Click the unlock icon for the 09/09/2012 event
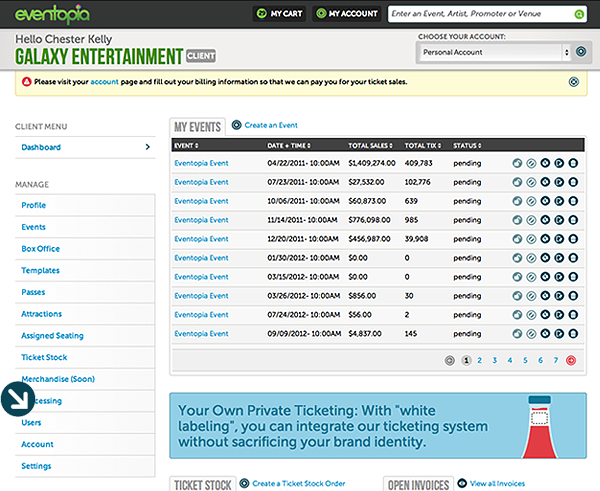 517,334
